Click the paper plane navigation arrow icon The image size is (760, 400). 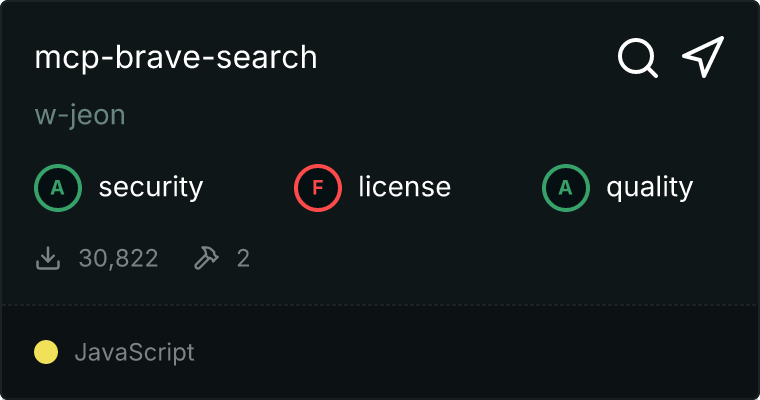pos(702,58)
